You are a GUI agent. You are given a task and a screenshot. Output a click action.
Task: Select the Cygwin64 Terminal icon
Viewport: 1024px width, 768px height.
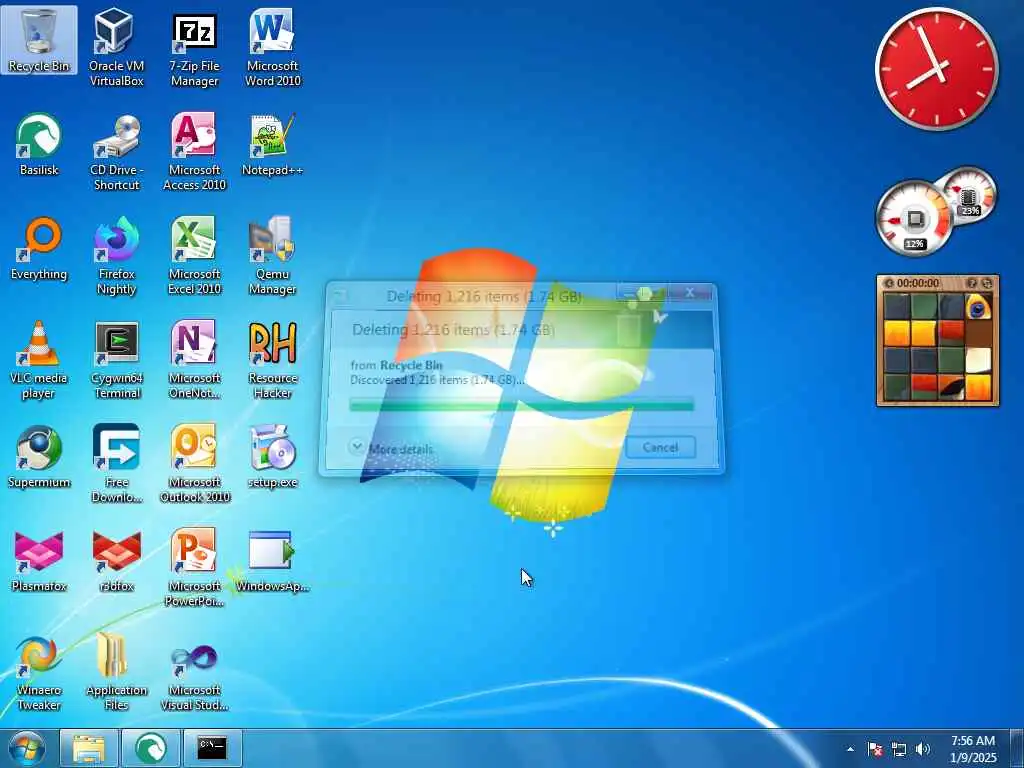point(116,359)
